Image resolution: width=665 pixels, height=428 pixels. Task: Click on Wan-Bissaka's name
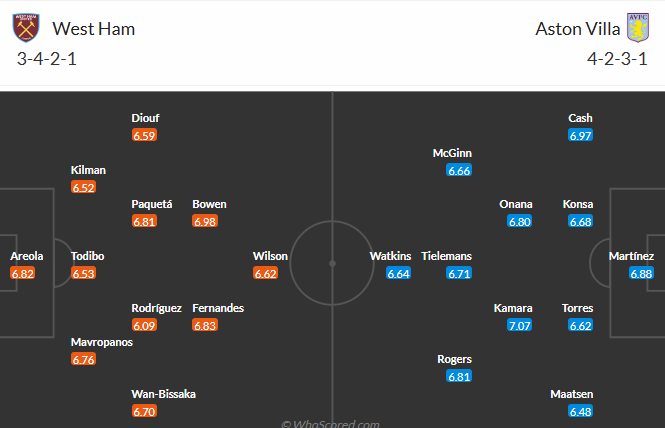point(164,394)
